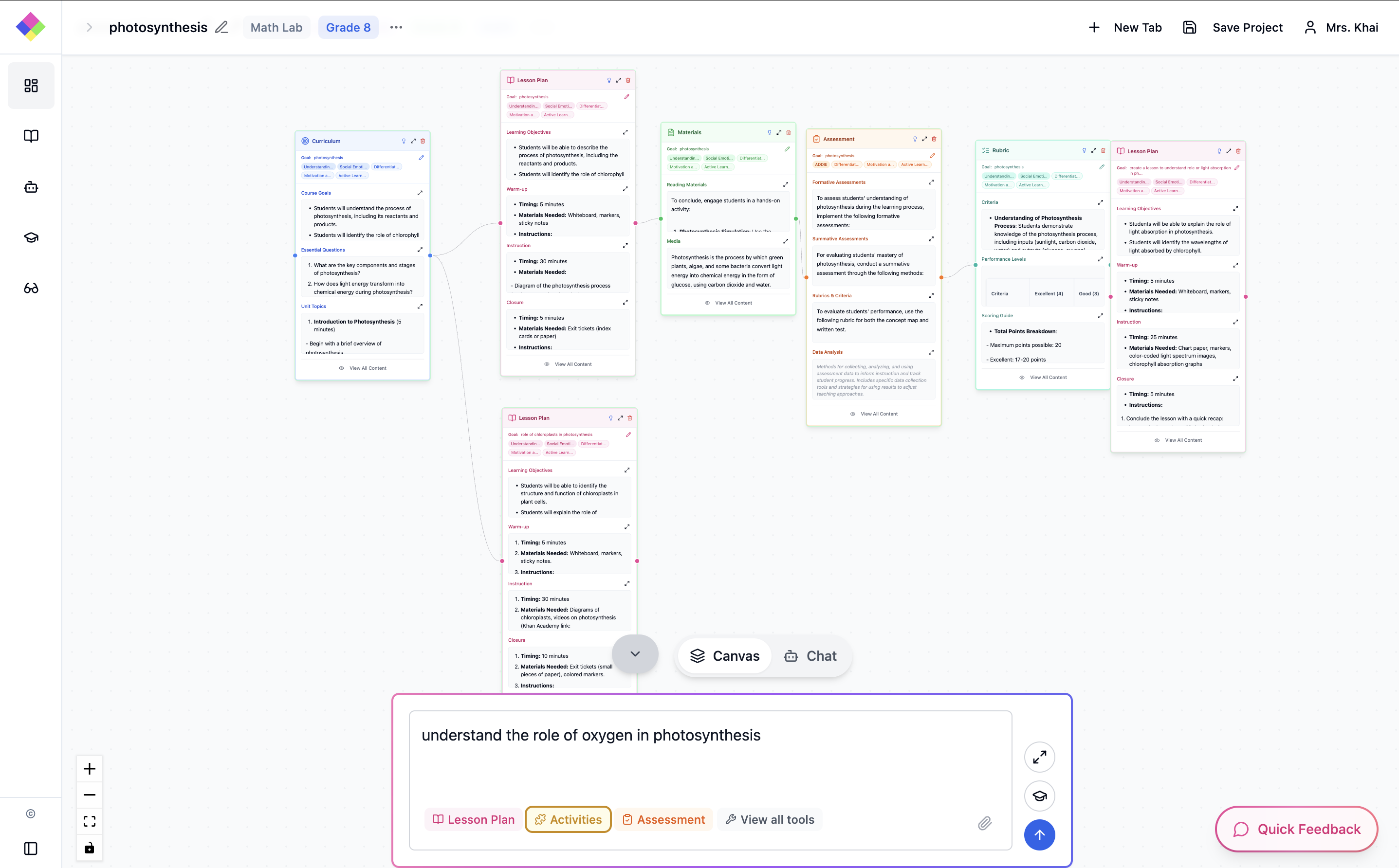Click the lock icon in the canvas controls
1399x868 pixels.
click(x=89, y=848)
